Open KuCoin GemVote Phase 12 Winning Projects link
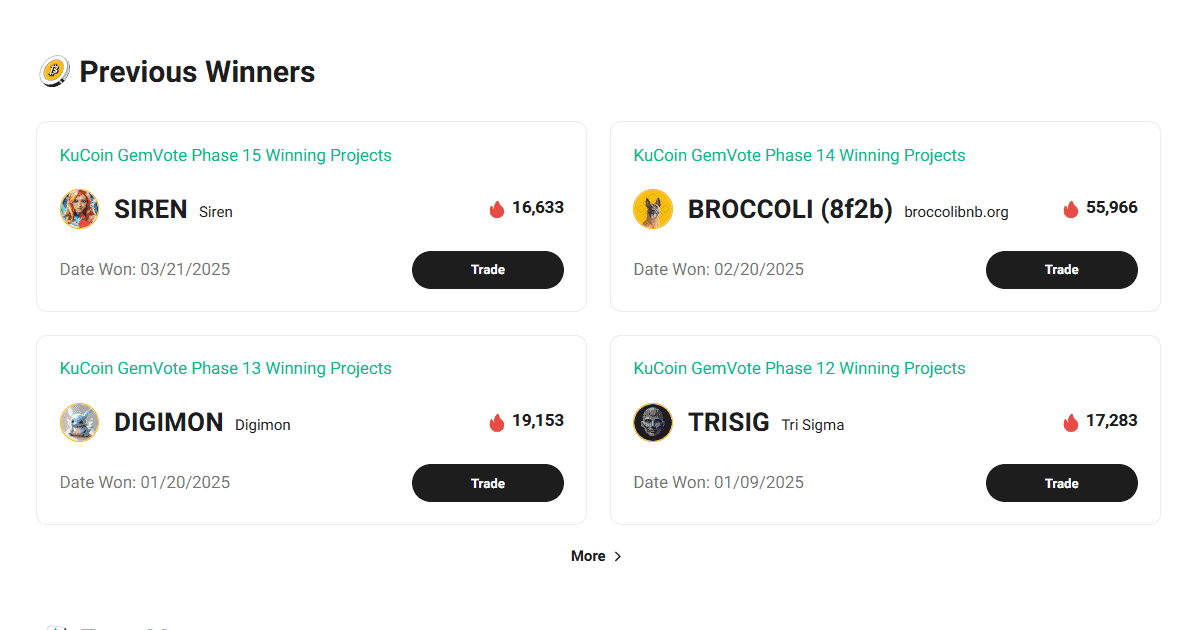This screenshot has width=1200, height=630. (799, 368)
